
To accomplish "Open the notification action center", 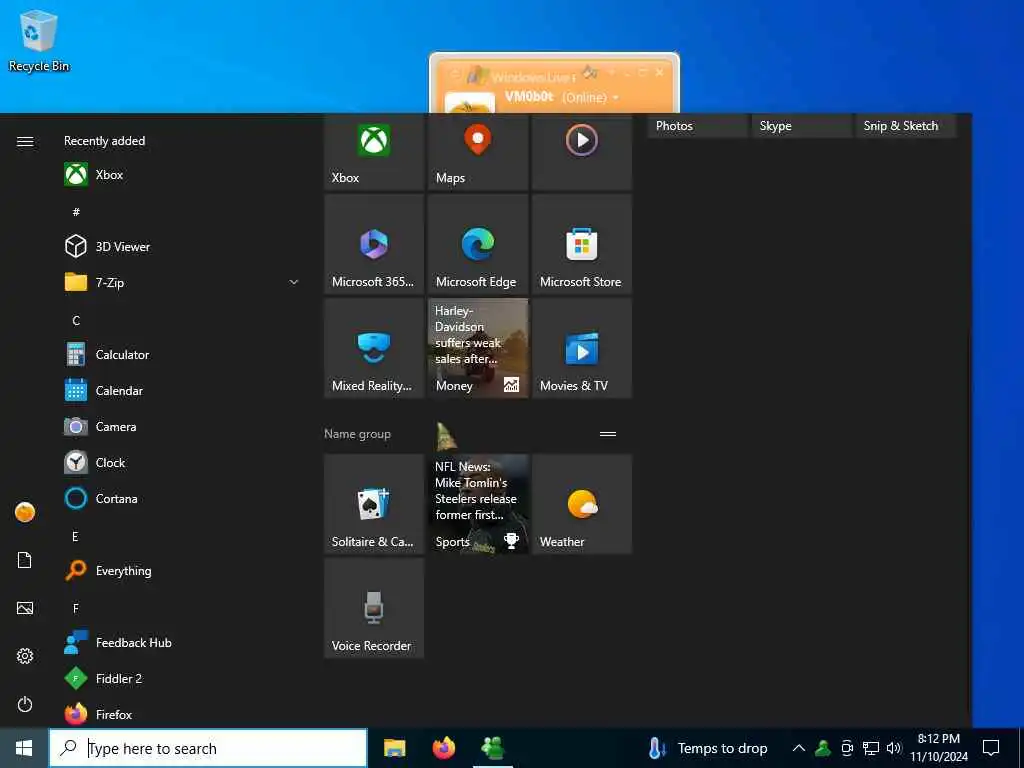I will 991,748.
